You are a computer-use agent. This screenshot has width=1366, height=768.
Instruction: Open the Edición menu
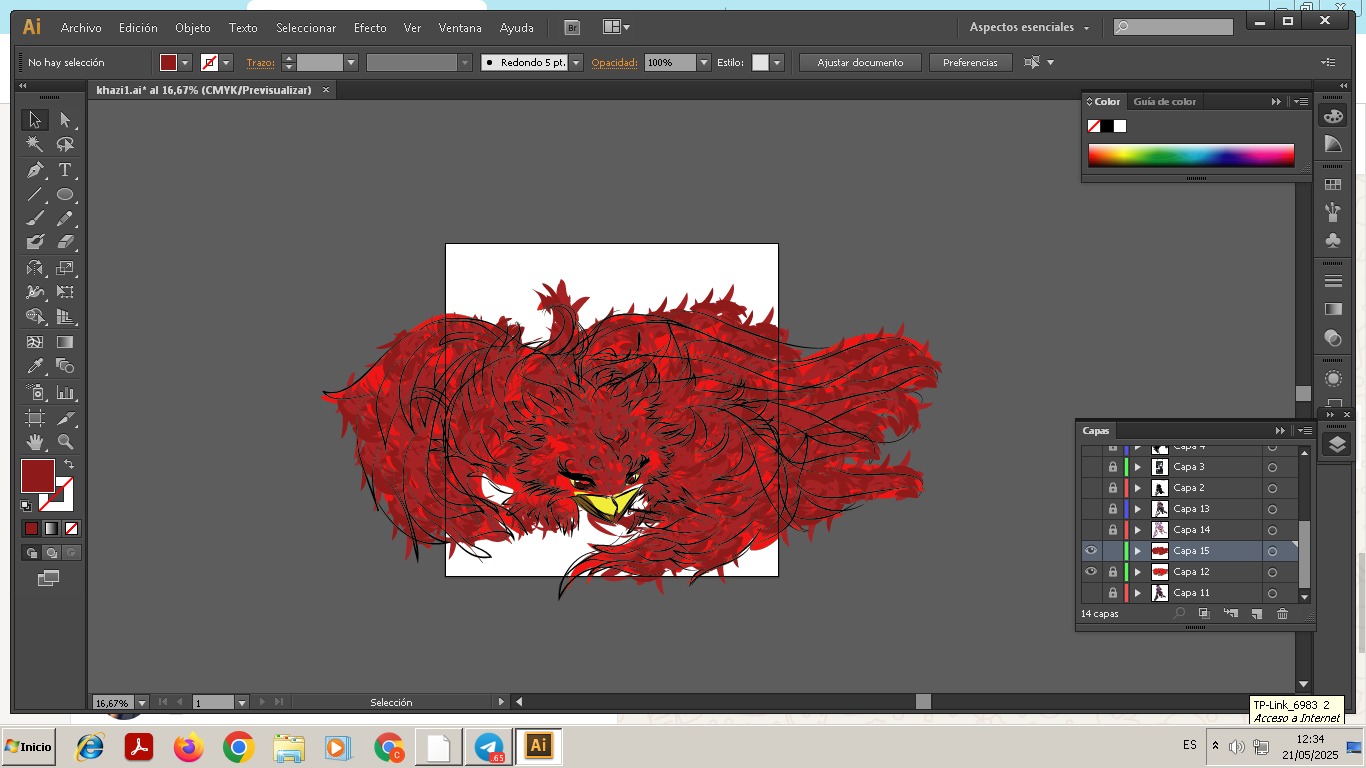click(138, 28)
